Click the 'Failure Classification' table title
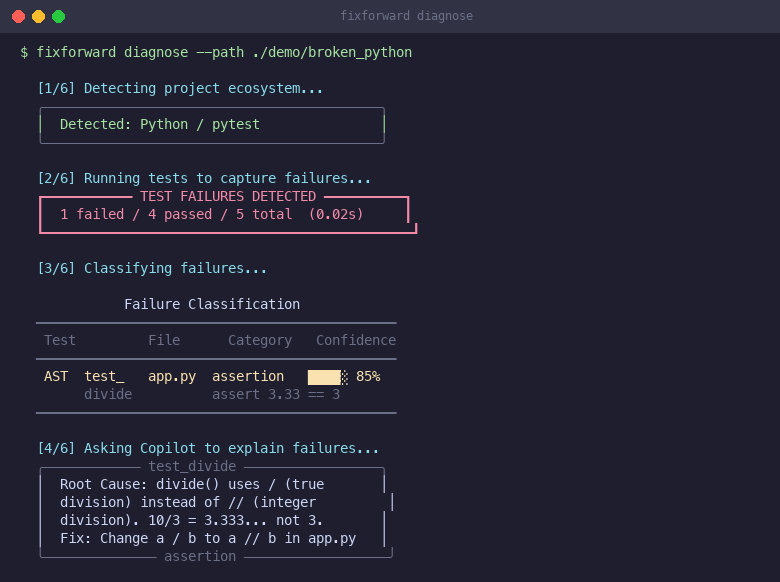 tap(212, 304)
